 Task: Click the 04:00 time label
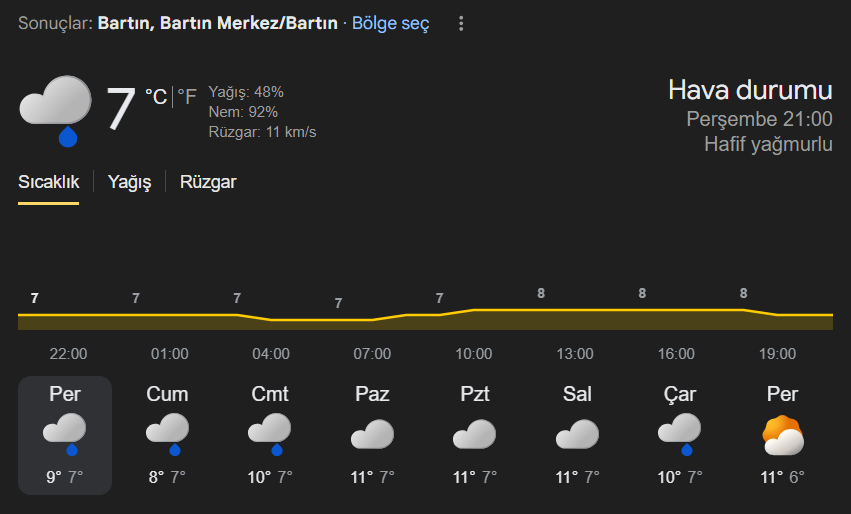[271, 354]
